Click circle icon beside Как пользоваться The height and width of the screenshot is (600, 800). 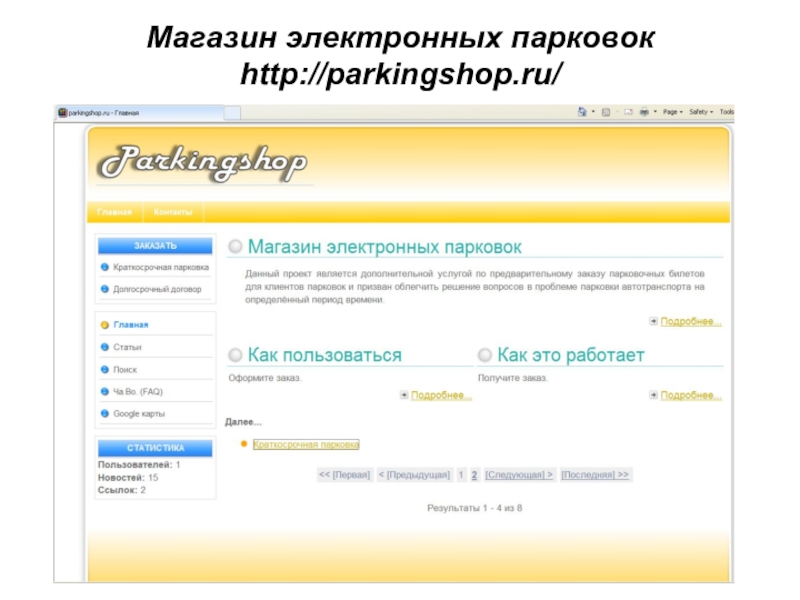pyautogui.click(x=235, y=355)
